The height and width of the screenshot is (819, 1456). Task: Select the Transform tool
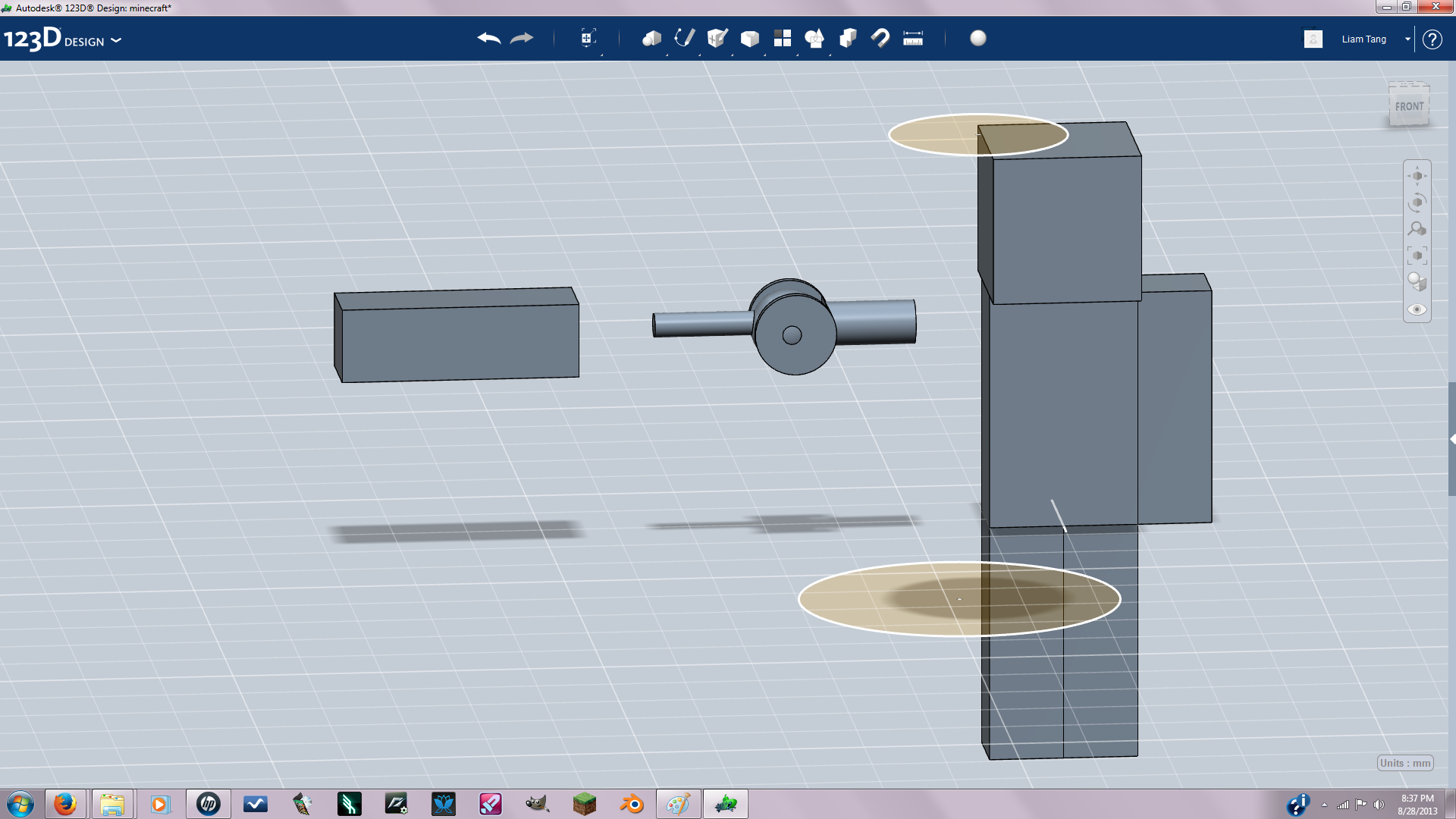(x=588, y=38)
